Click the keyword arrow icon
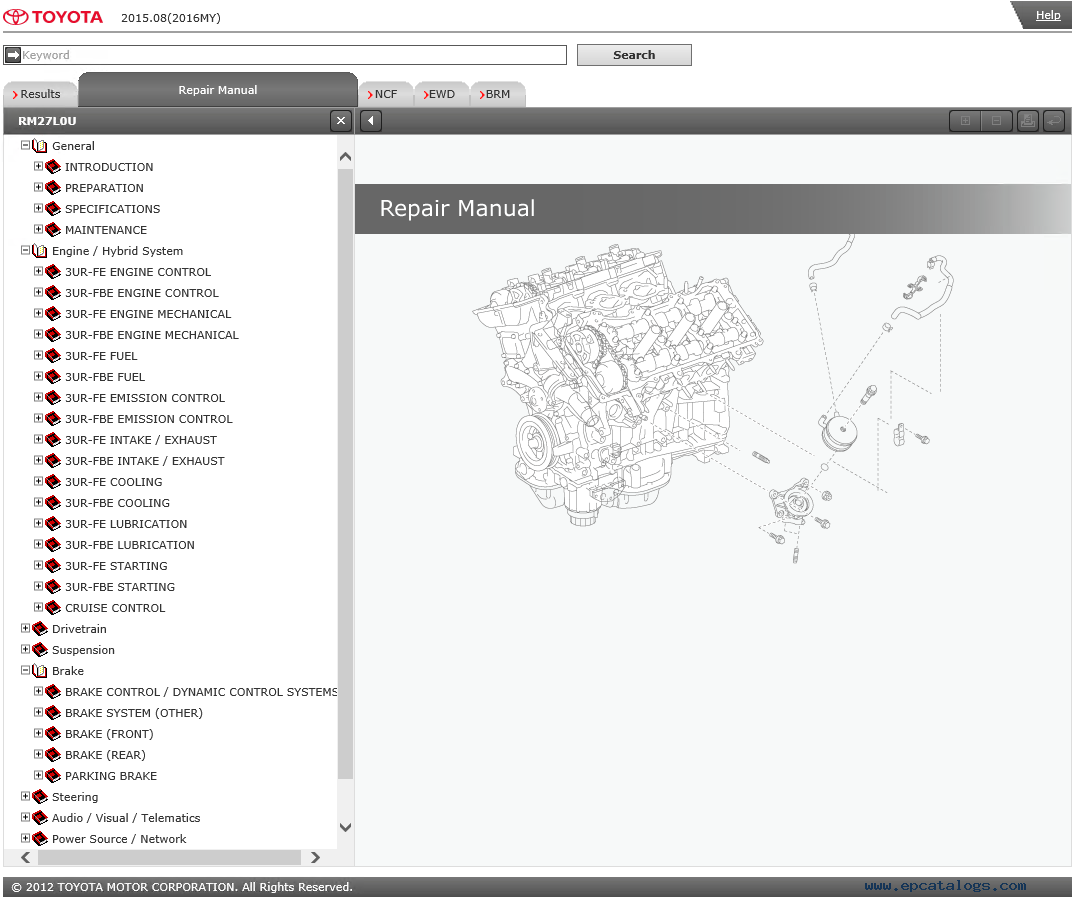 pyautogui.click(x=12, y=55)
